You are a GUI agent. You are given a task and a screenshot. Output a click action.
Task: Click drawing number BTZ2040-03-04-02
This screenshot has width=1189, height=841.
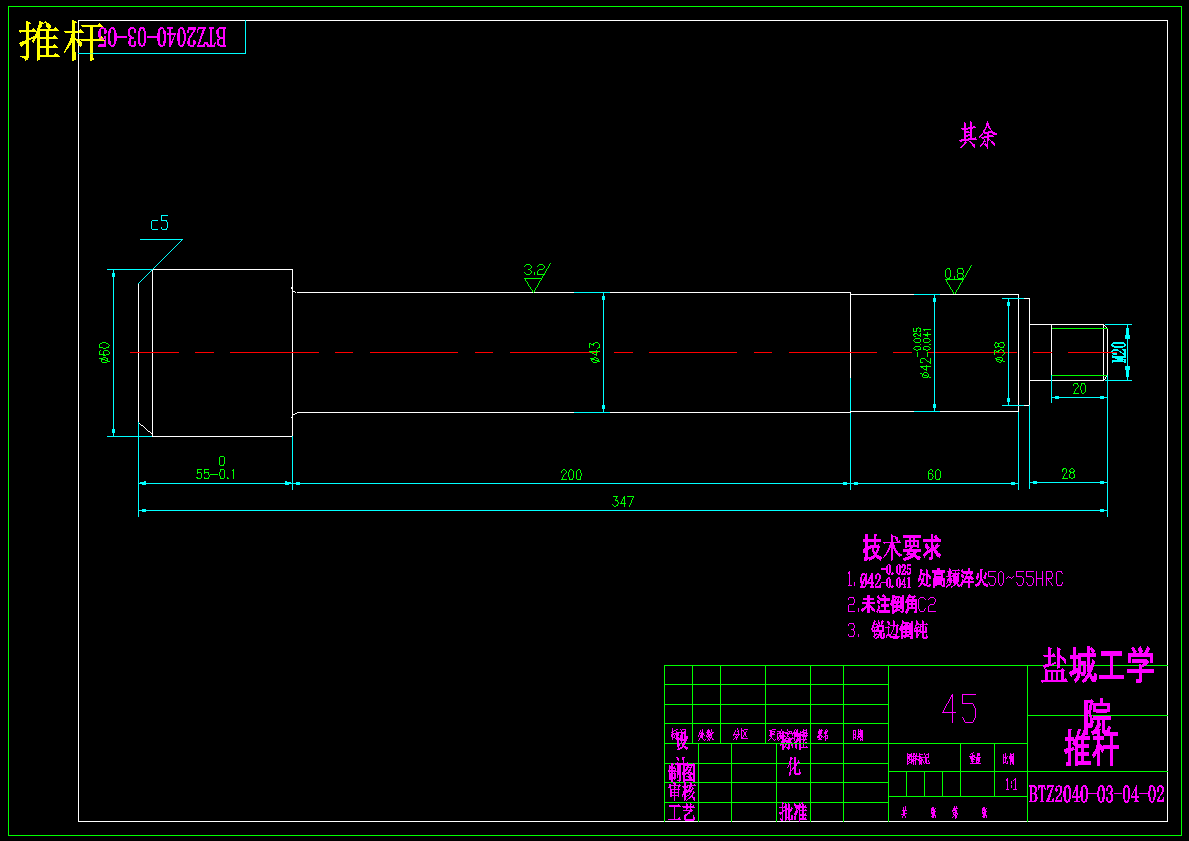[1096, 795]
